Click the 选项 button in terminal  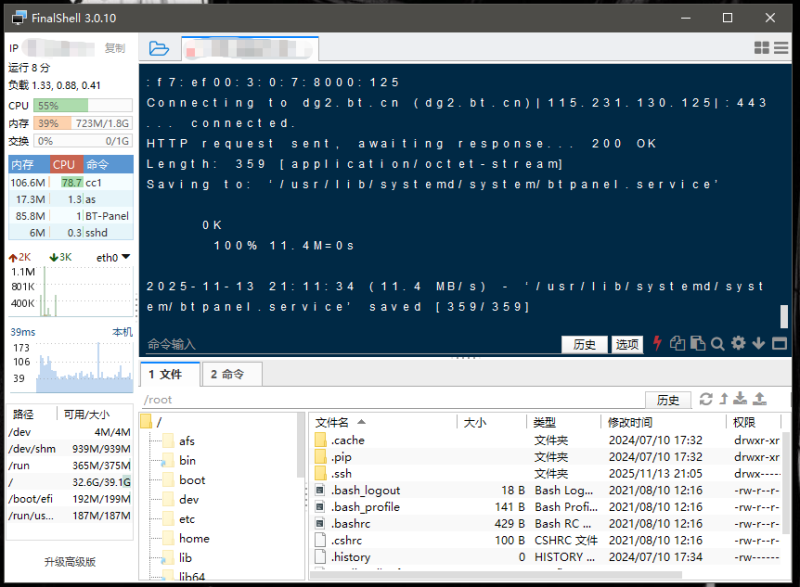pos(627,344)
